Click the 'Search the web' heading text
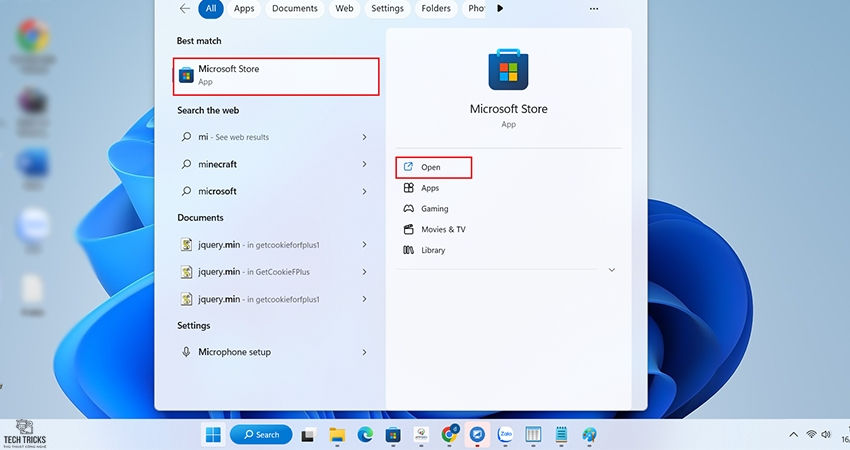Screen dimensions: 850x450 208,110
